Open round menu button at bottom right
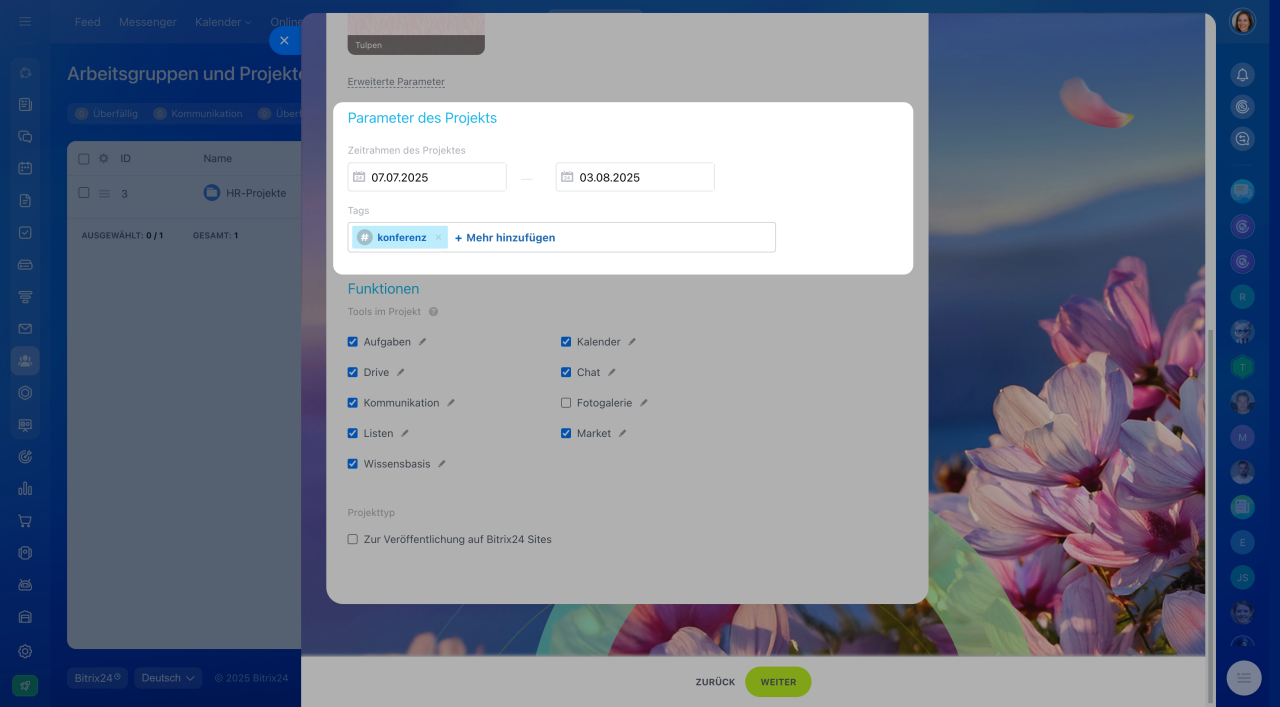Image resolution: width=1280 pixels, height=707 pixels. coord(1244,678)
